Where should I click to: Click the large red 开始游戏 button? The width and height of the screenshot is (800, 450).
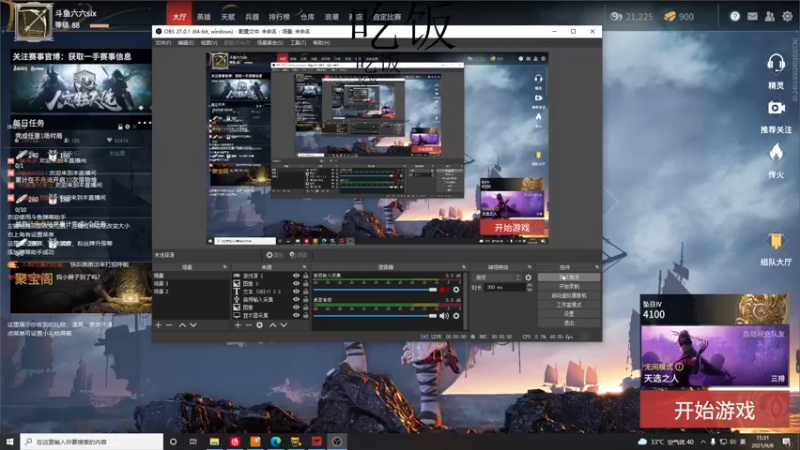pyautogui.click(x=714, y=410)
